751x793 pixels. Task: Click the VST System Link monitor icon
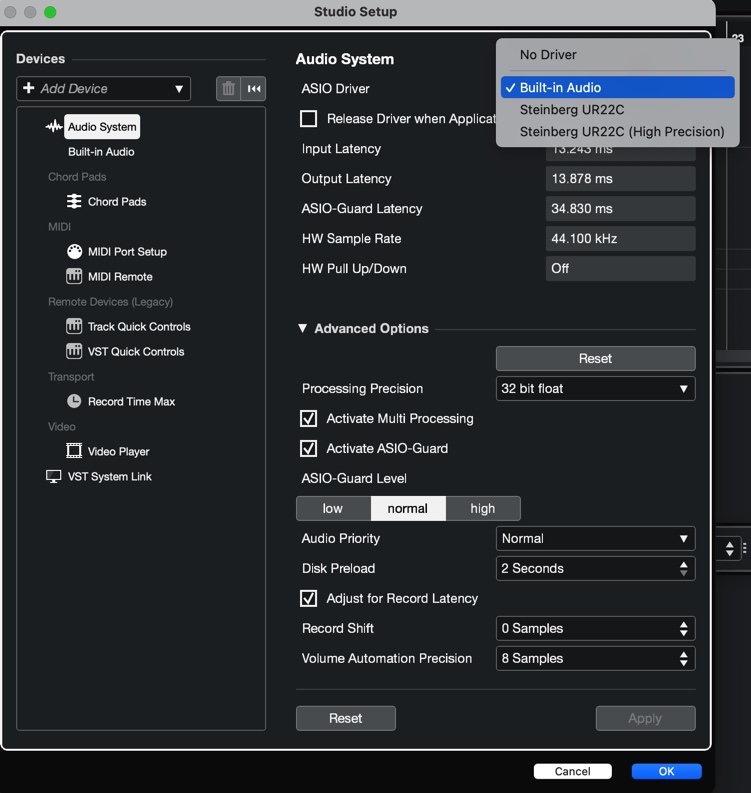click(54, 476)
